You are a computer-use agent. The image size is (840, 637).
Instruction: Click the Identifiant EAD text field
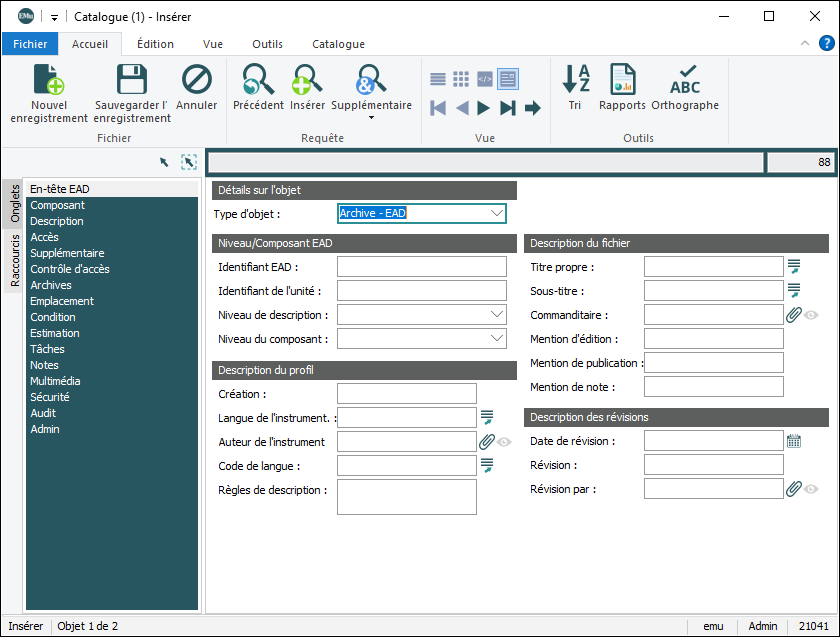click(x=423, y=267)
